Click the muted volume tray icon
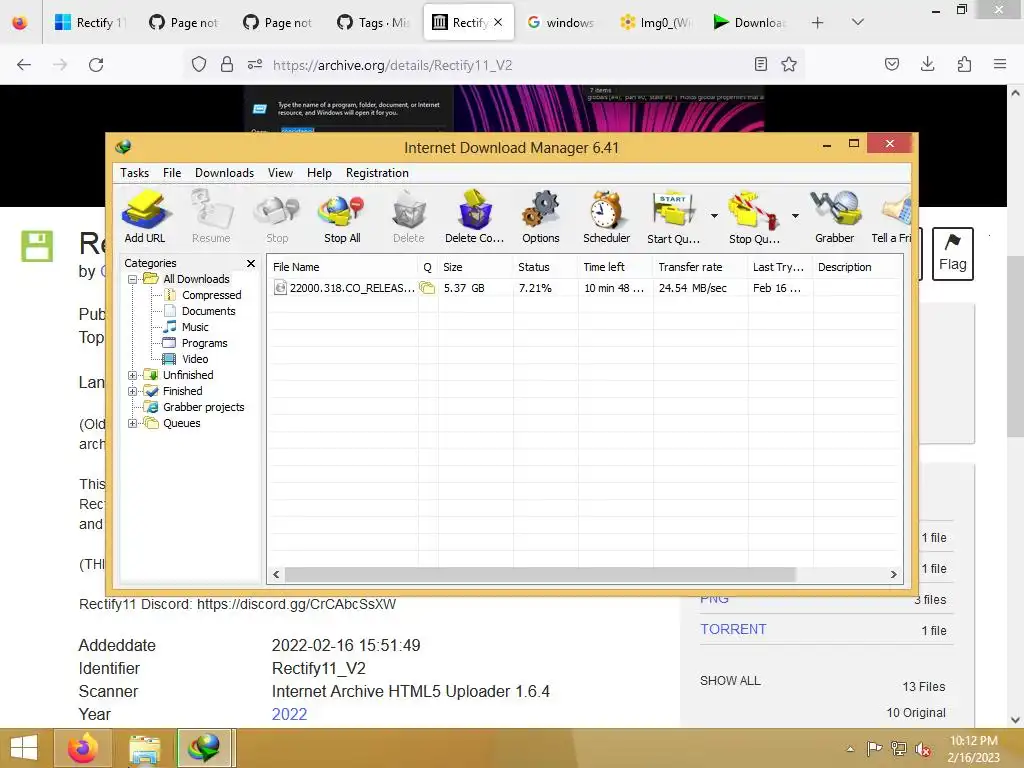Screen dimensions: 1024x768 coord(923,749)
